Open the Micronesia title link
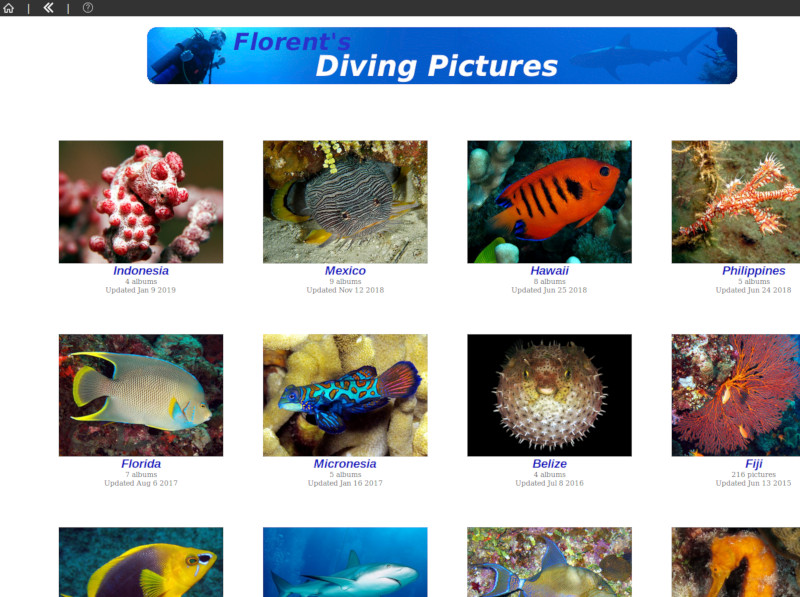800x597 pixels. point(345,464)
